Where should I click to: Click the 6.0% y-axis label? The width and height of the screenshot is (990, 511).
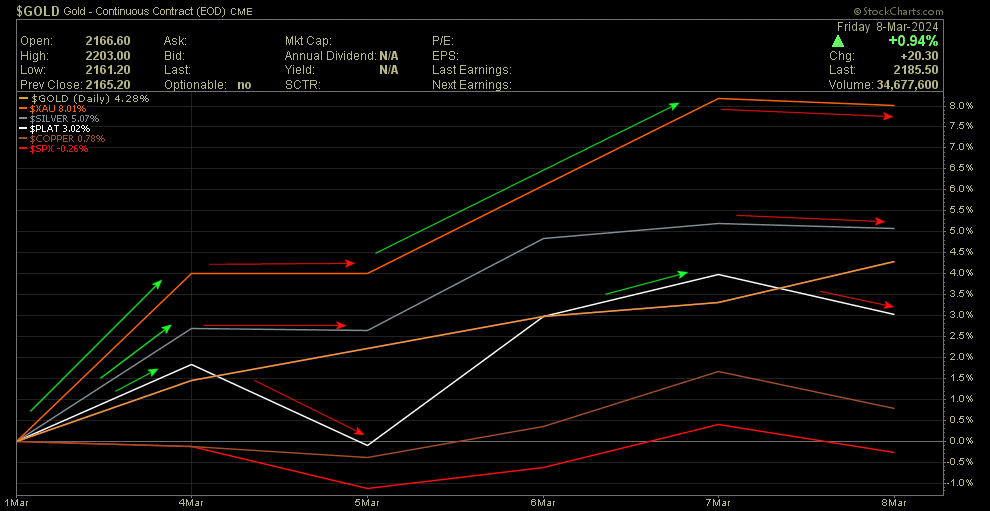(x=960, y=189)
